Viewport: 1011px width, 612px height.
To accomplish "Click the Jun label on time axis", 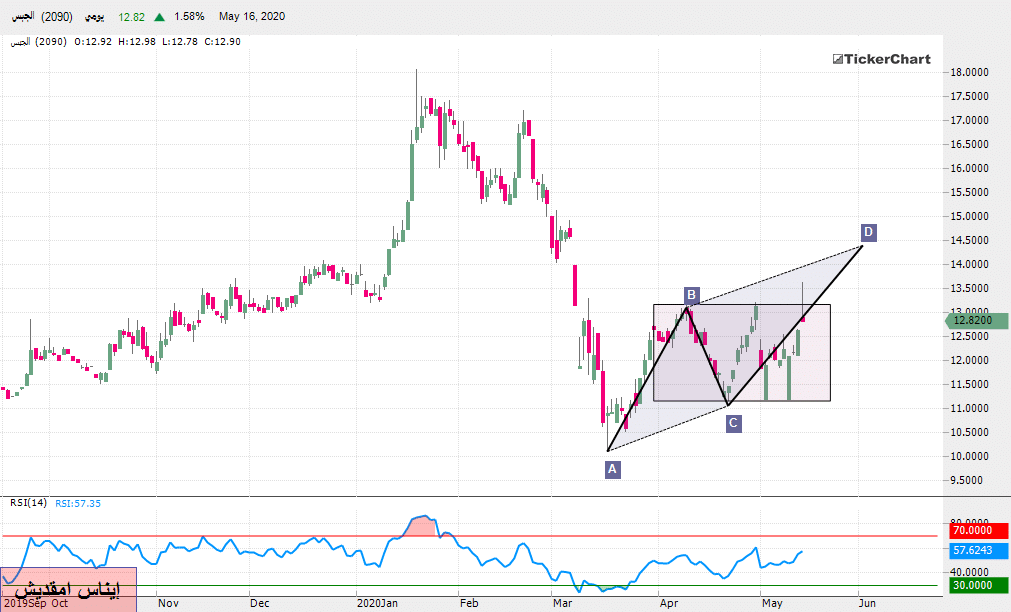I will pyautogui.click(x=867, y=604).
